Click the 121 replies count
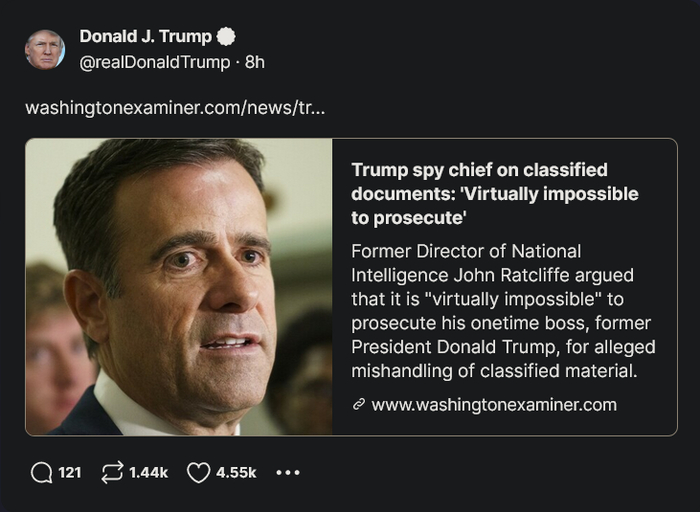 [x=69, y=472]
